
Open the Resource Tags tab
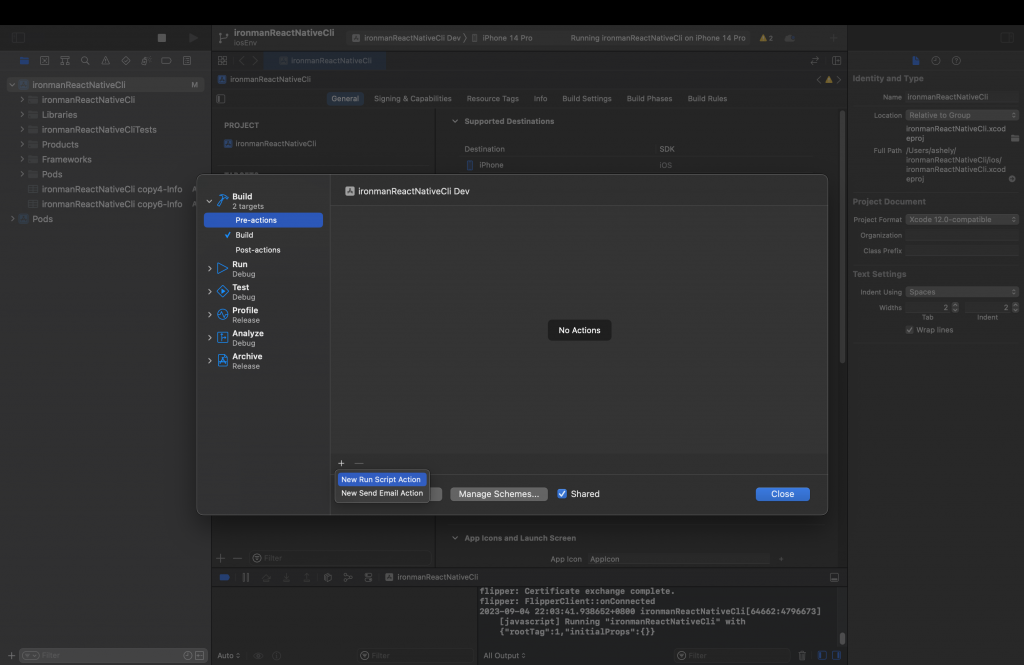492,99
